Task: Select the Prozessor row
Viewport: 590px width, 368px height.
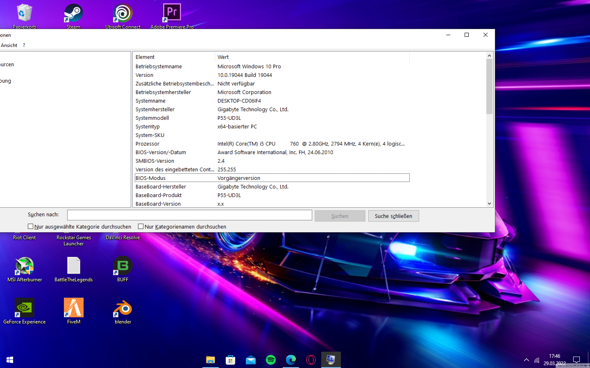Action: click(x=272, y=144)
